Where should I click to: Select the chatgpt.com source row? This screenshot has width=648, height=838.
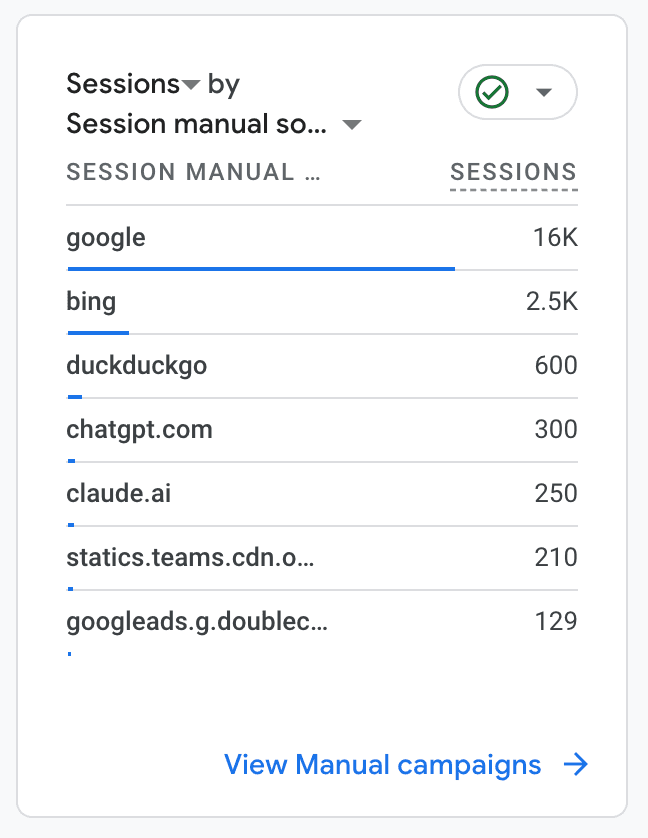(x=139, y=430)
